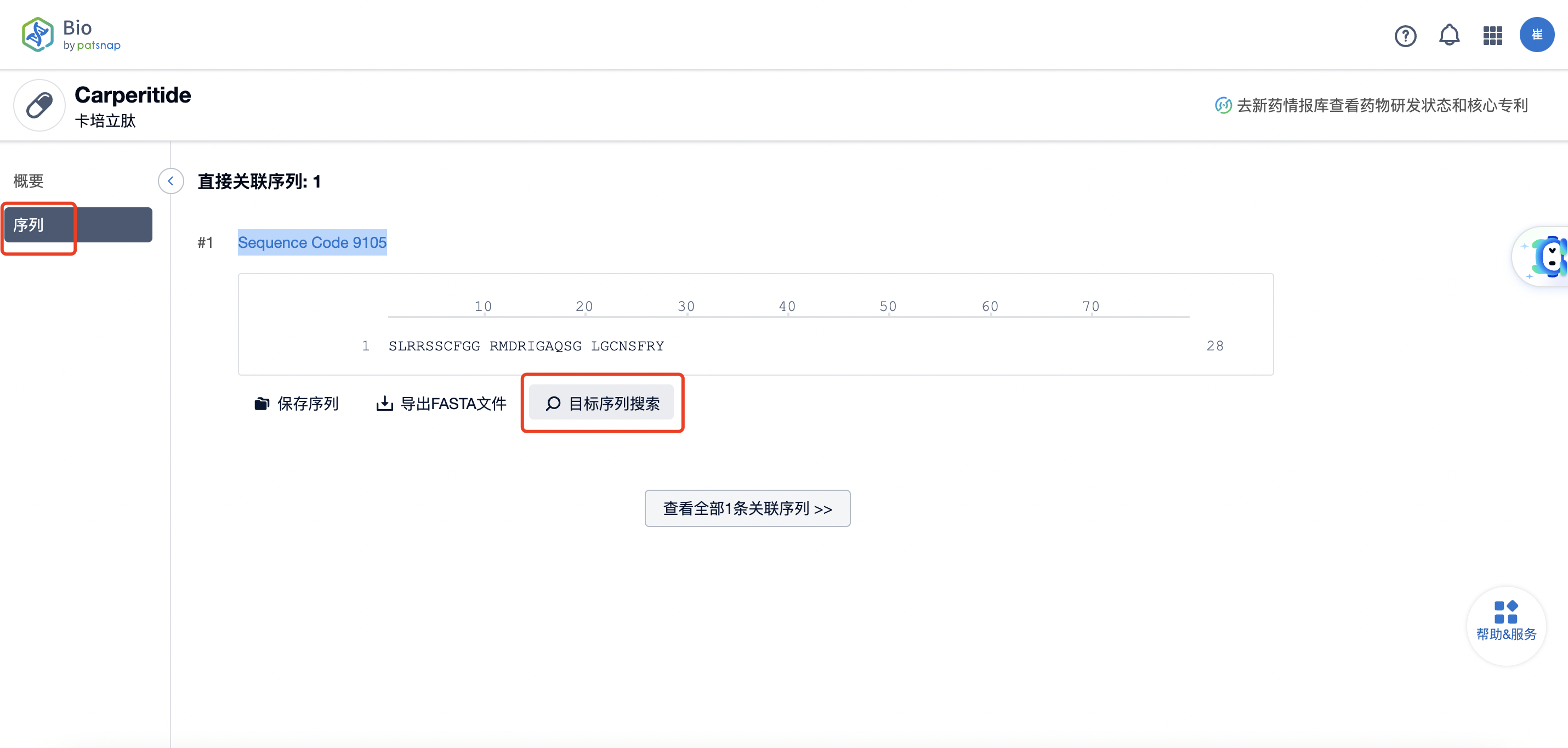Start 目标序列搜索 for this sequence
Viewport: 1568px width, 748px height.
pos(601,404)
